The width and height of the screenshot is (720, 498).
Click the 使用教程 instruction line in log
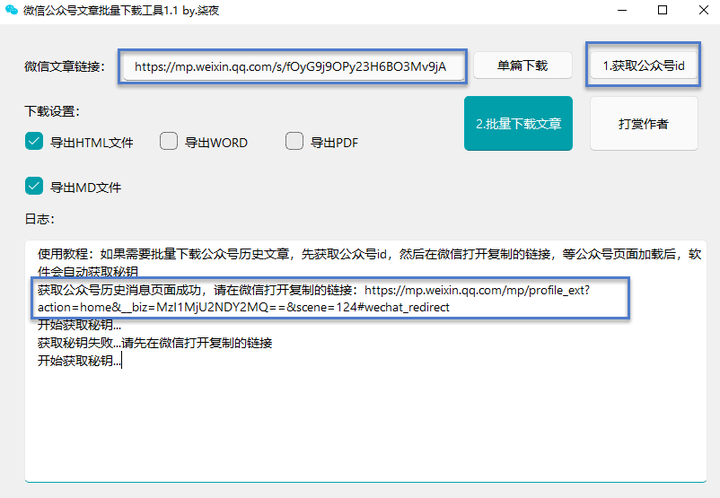(x=369, y=263)
